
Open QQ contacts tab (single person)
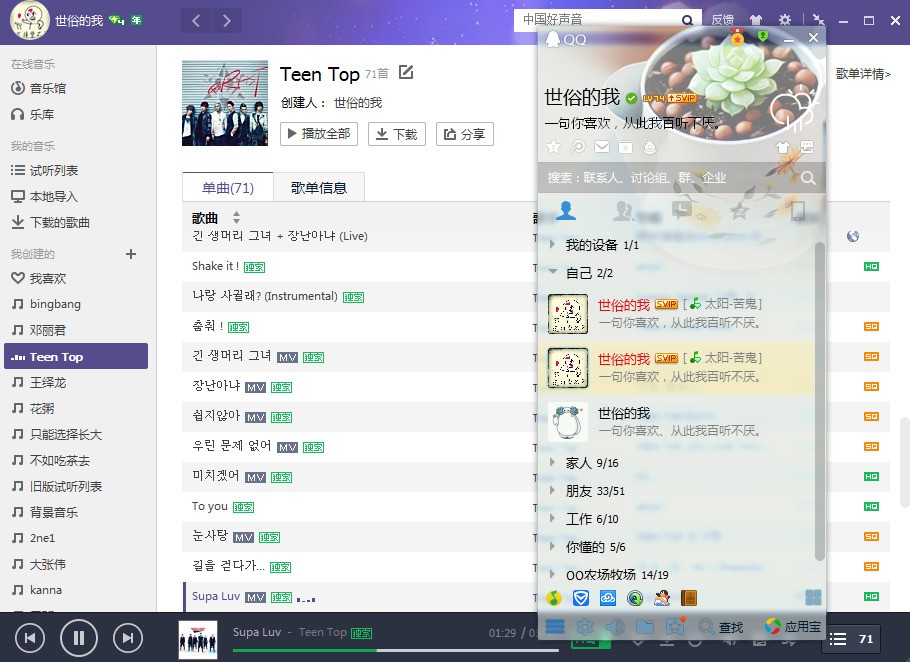(x=566, y=210)
